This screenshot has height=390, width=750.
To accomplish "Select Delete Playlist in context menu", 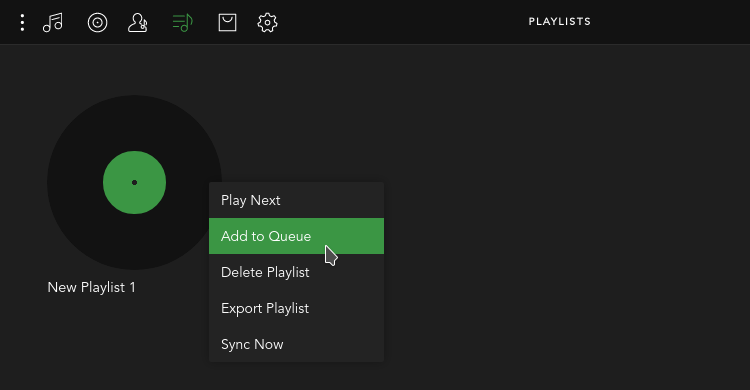I will point(297,272).
